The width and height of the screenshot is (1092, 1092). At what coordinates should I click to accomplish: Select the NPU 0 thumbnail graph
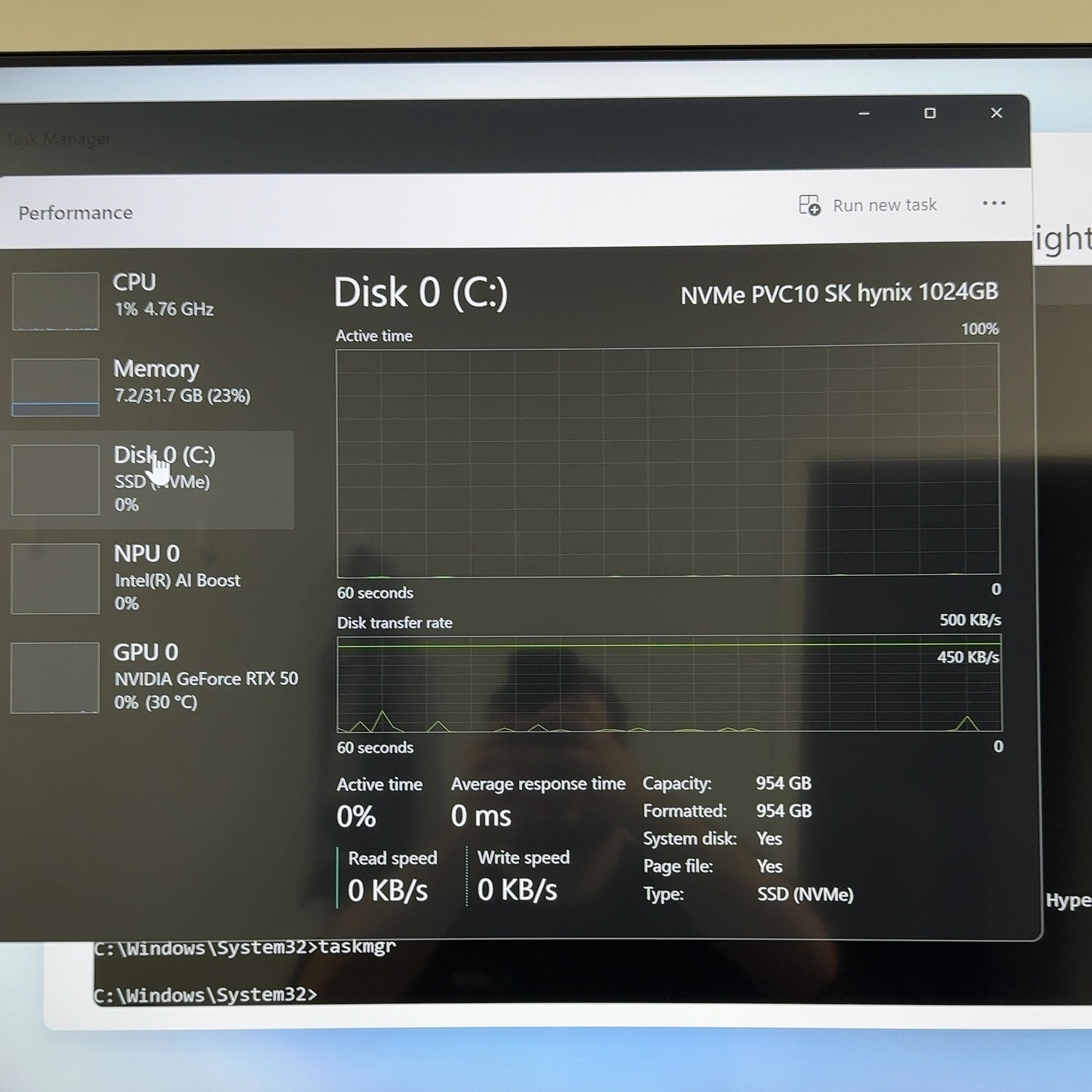(x=55, y=578)
